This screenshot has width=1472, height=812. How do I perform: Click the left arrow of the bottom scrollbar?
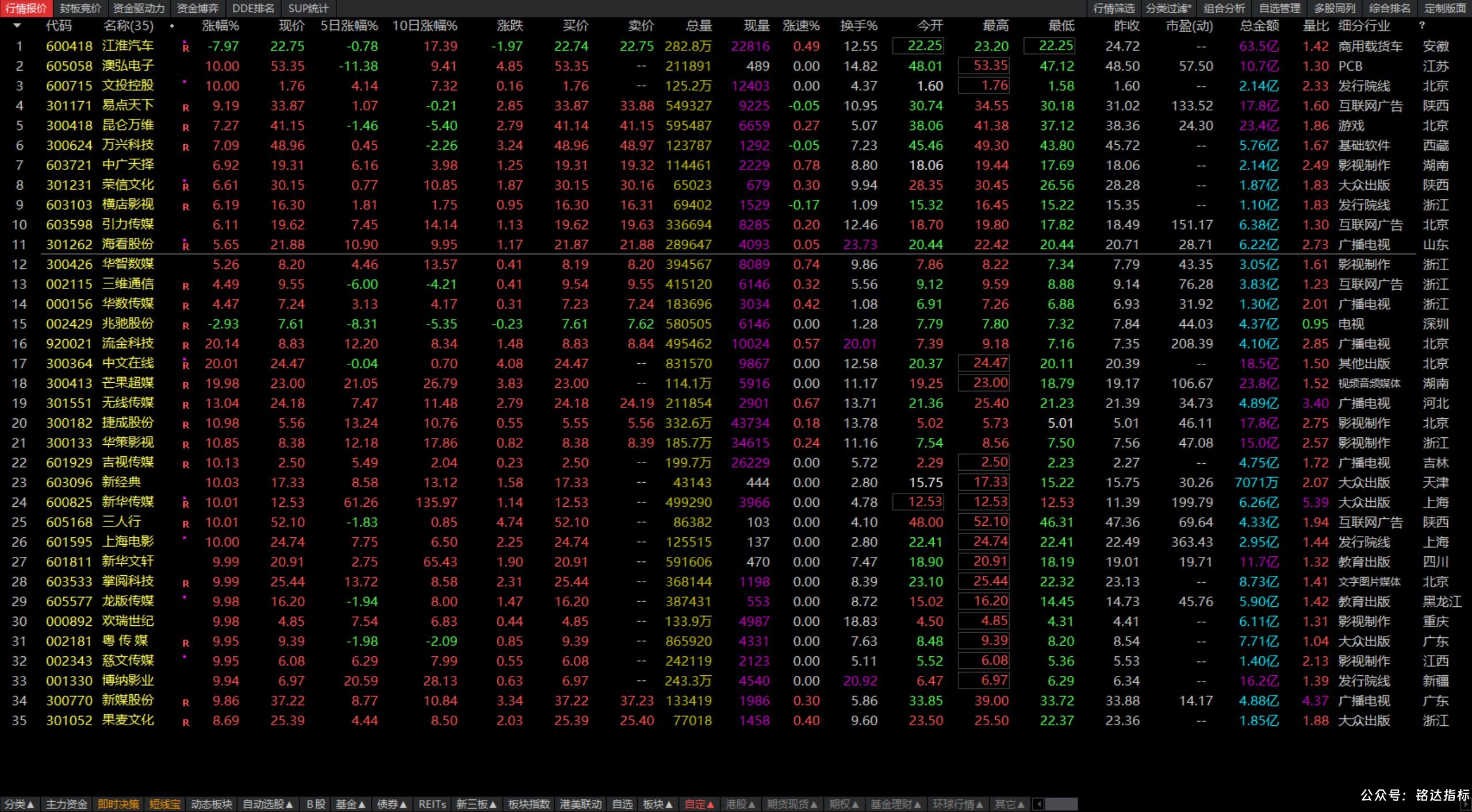(1038, 804)
